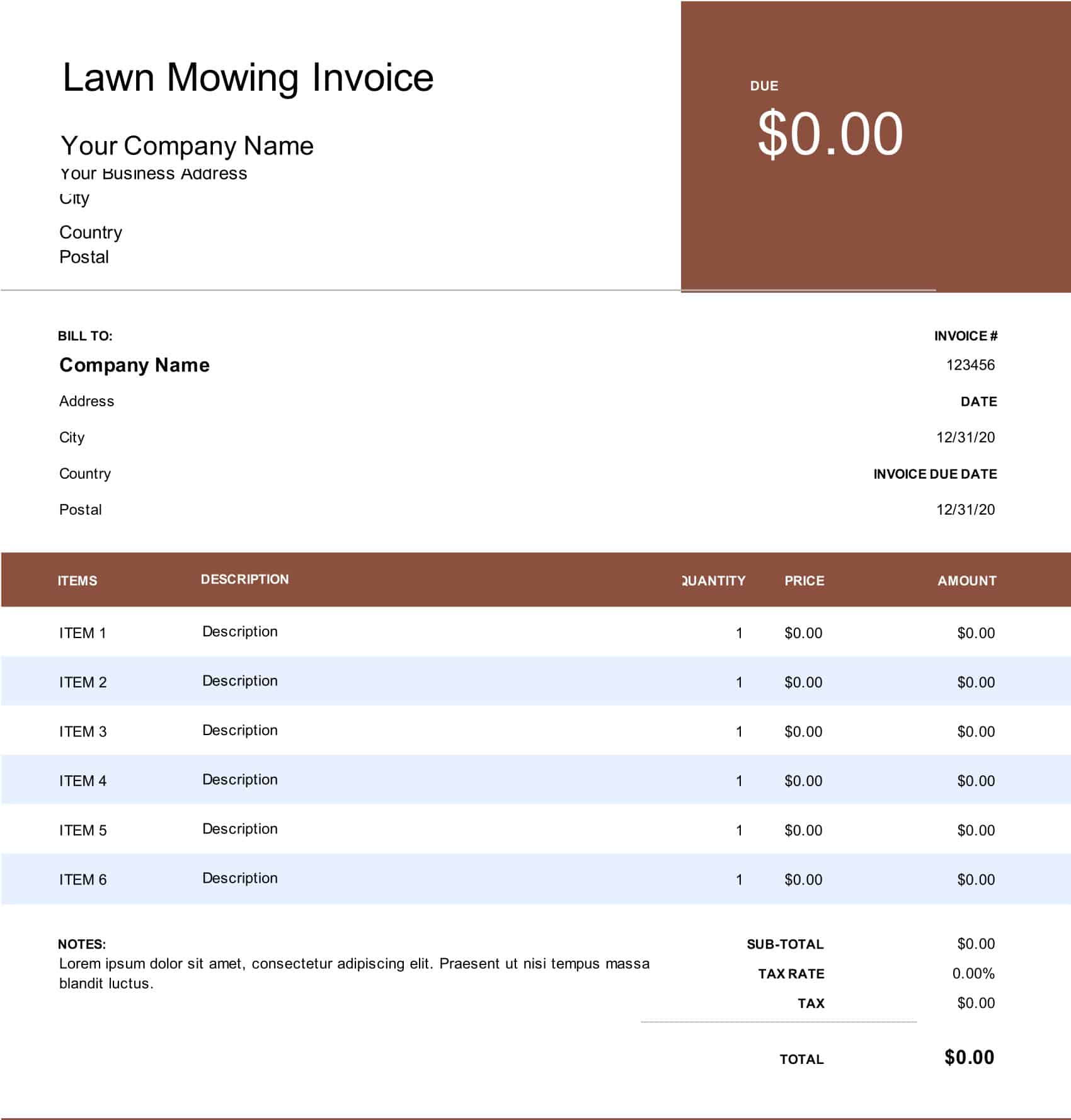Select the QUANTITY column header
The width and height of the screenshot is (1071, 1120).
pos(714,581)
